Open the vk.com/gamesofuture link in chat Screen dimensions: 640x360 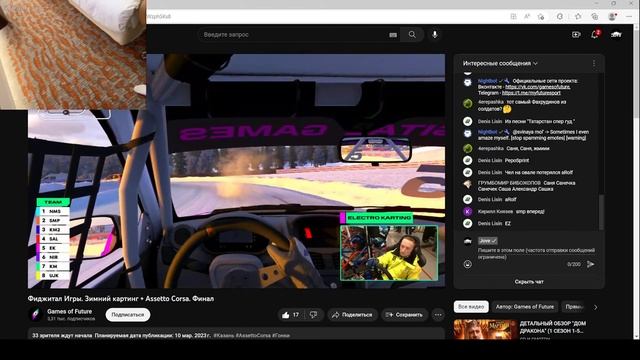pyautogui.click(x=538, y=87)
